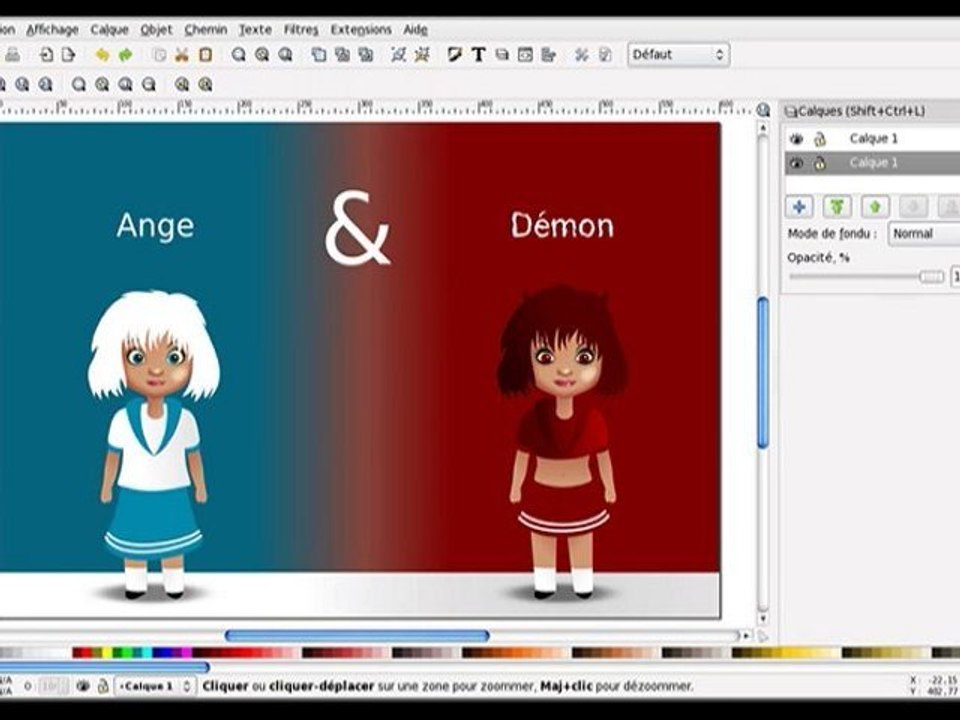Click the white-haired angel character
The image size is (960, 720).
point(154,444)
